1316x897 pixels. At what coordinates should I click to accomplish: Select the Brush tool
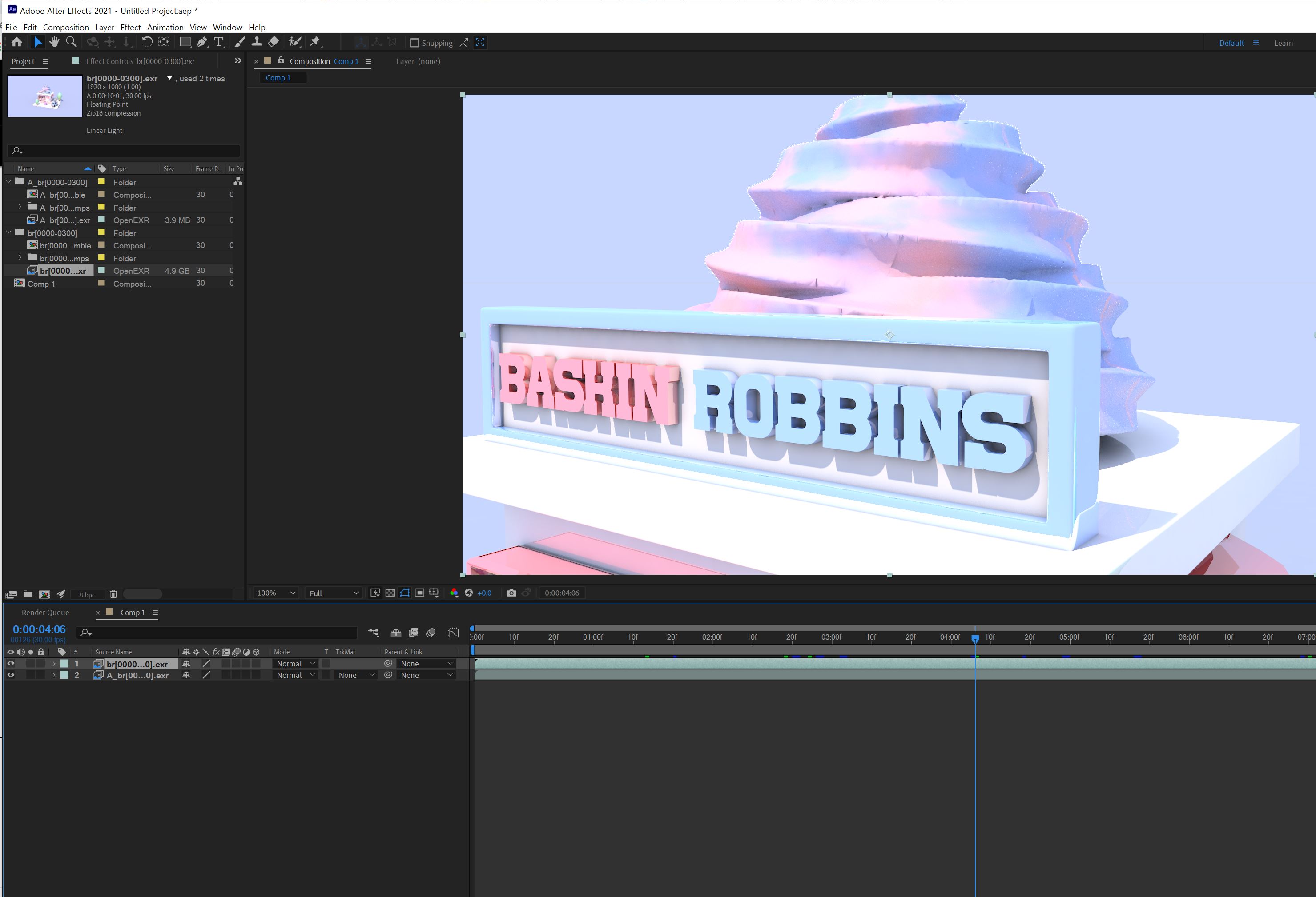(240, 42)
